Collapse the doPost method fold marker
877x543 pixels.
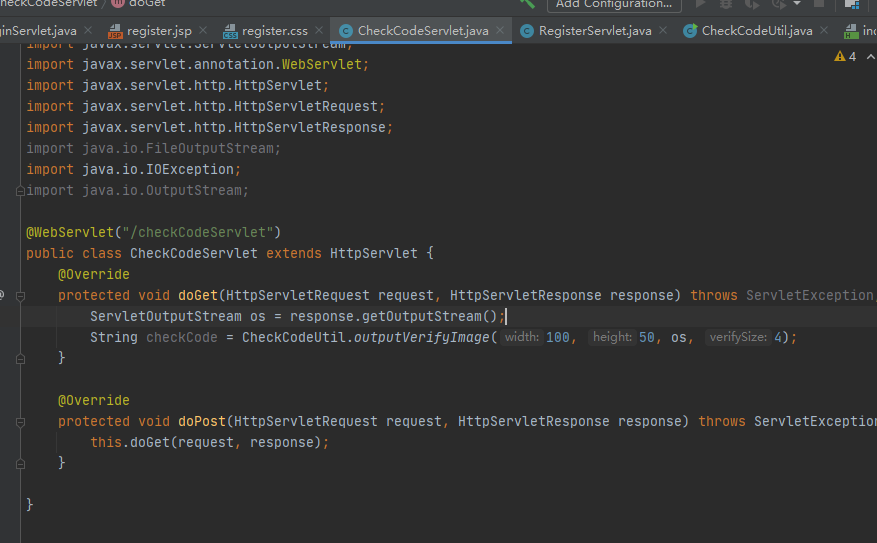pyautogui.click(x=20, y=422)
